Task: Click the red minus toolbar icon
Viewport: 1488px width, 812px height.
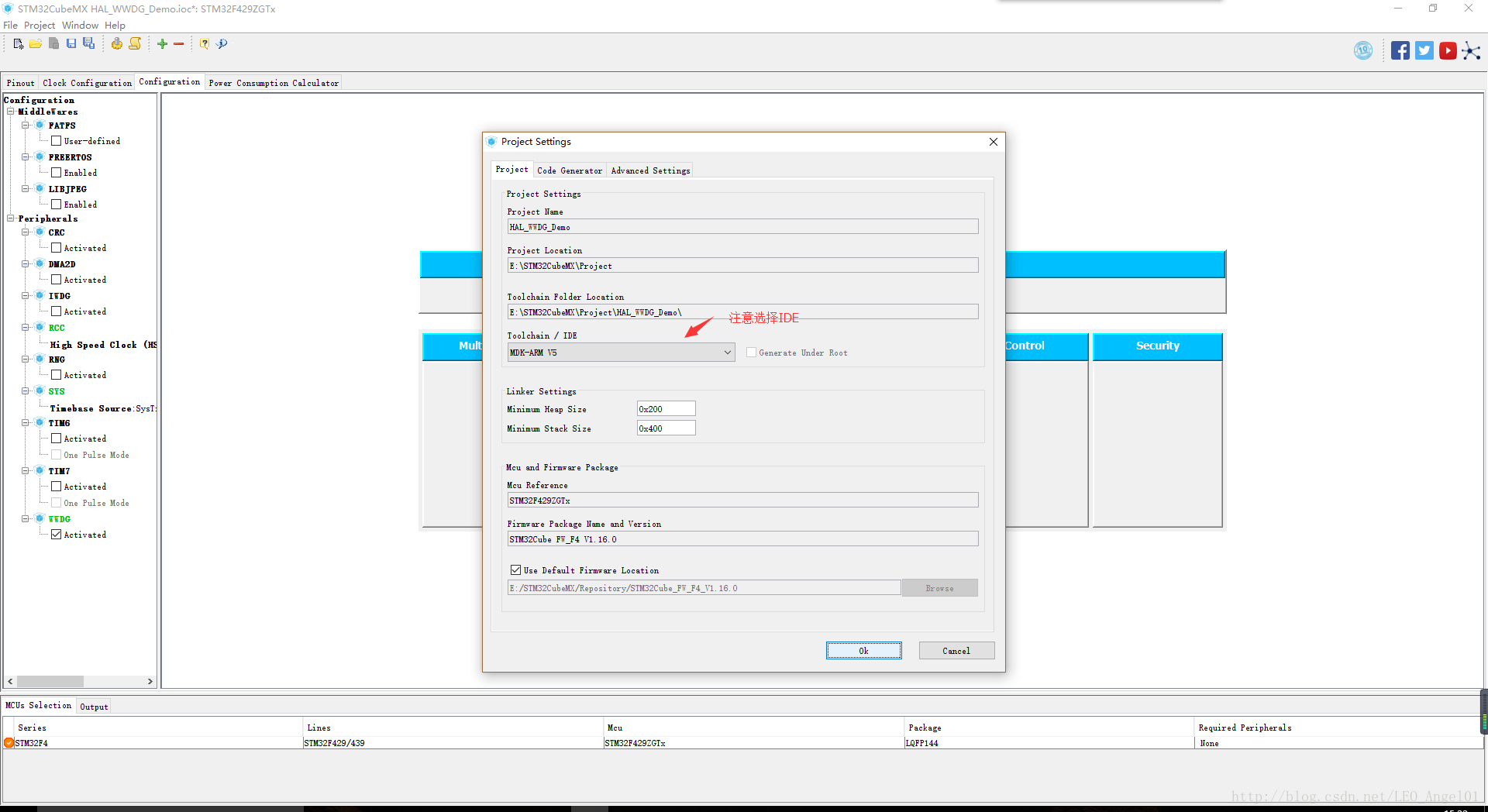Action: tap(179, 44)
